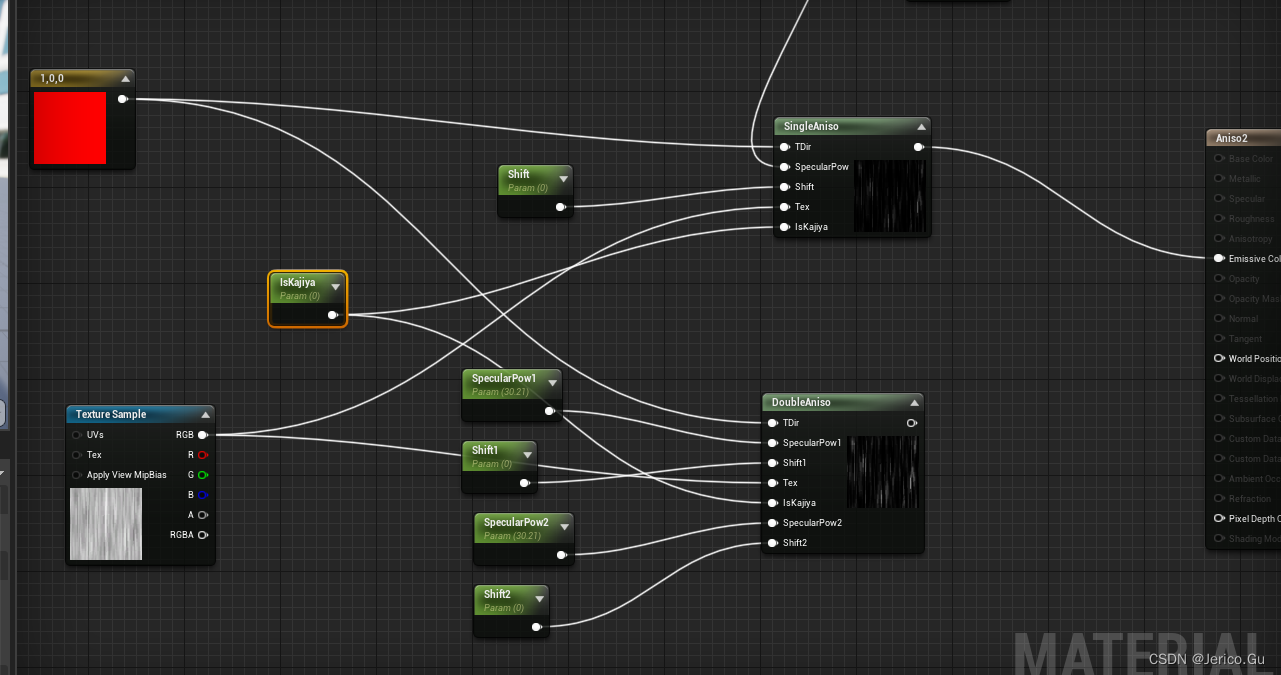Screen dimensions: 1281x675
Task: Collapse the Texture Sample node
Action: point(205,414)
